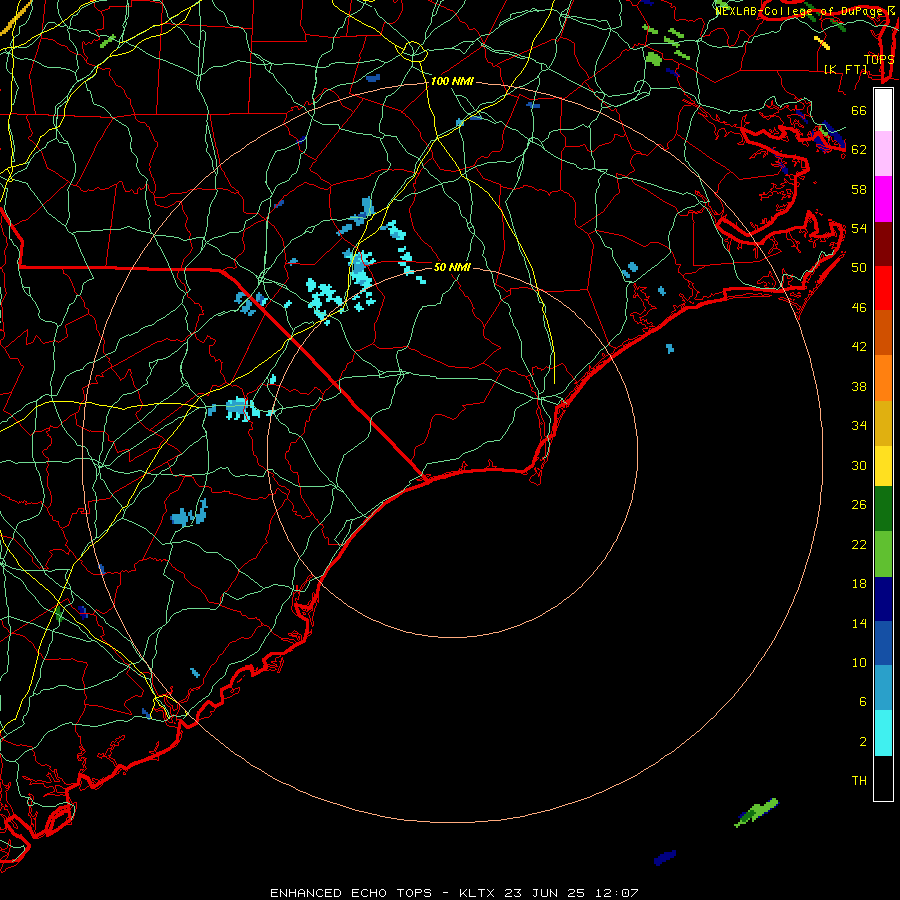
Task: Click the "18" legend label
Action: pos(859,584)
